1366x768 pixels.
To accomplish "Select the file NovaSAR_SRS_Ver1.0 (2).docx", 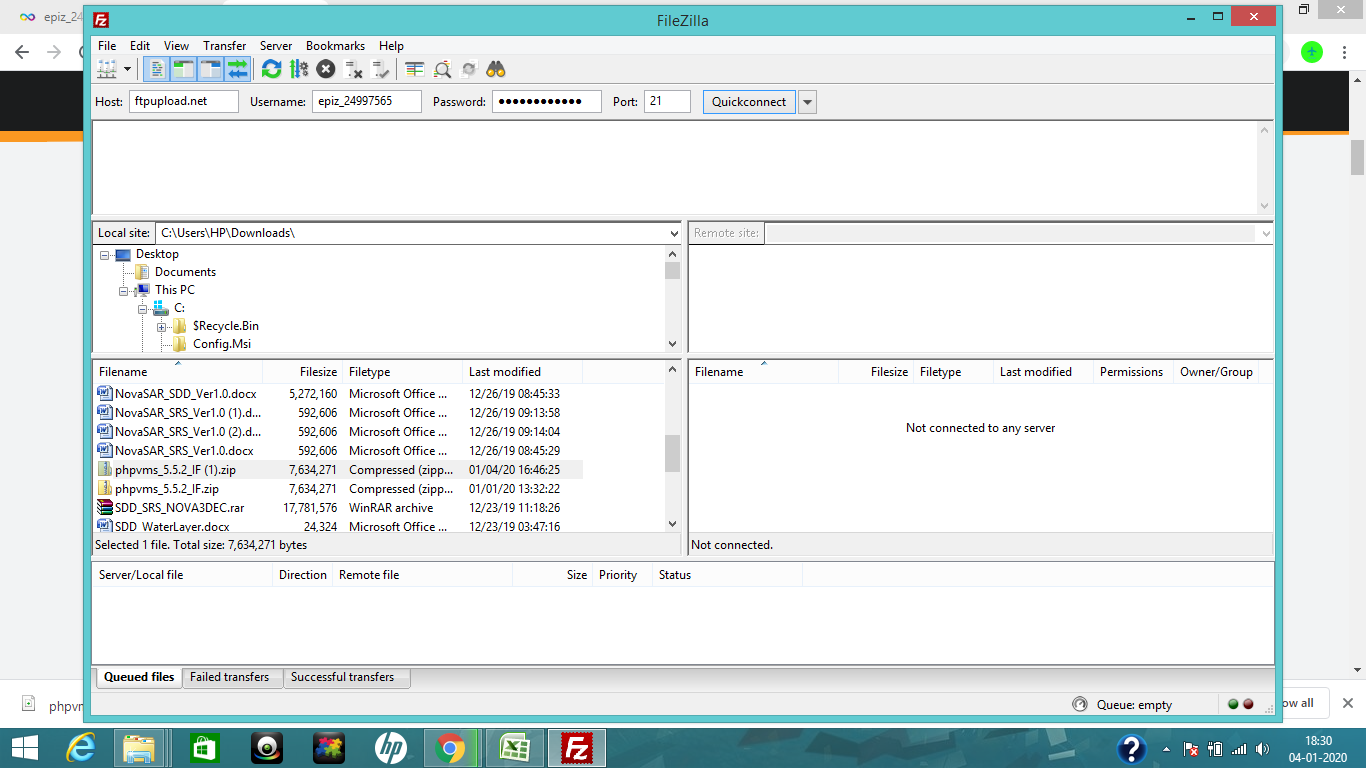I will pos(338,432).
